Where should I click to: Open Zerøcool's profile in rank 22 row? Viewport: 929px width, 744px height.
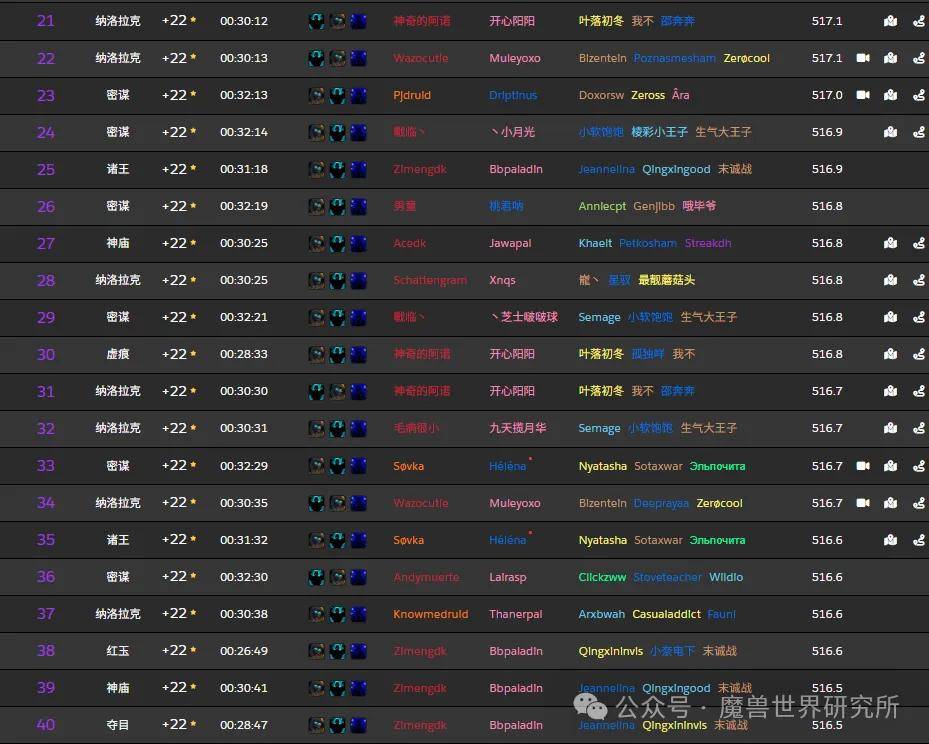[747, 58]
